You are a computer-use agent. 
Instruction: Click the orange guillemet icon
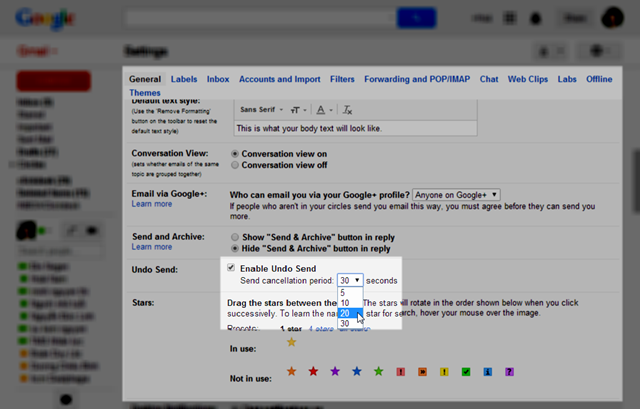pyautogui.click(x=422, y=372)
